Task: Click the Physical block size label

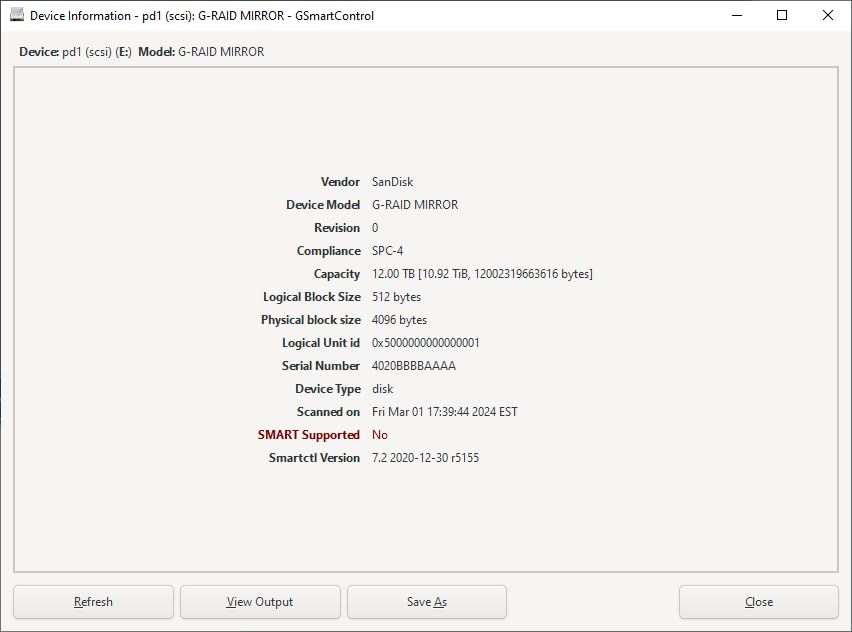Action: point(311,320)
